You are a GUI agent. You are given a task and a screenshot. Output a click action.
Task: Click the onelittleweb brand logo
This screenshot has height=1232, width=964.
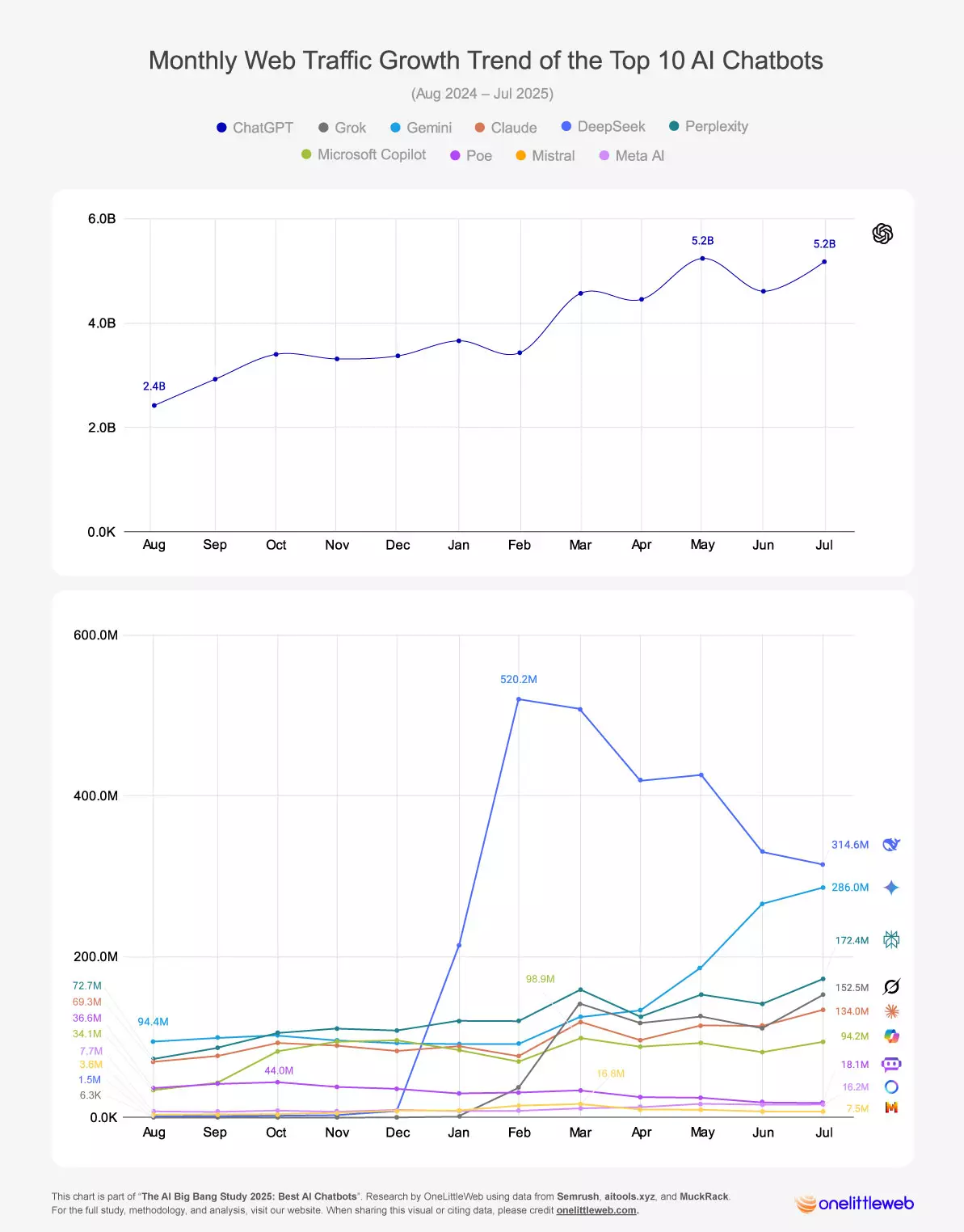point(854,1204)
